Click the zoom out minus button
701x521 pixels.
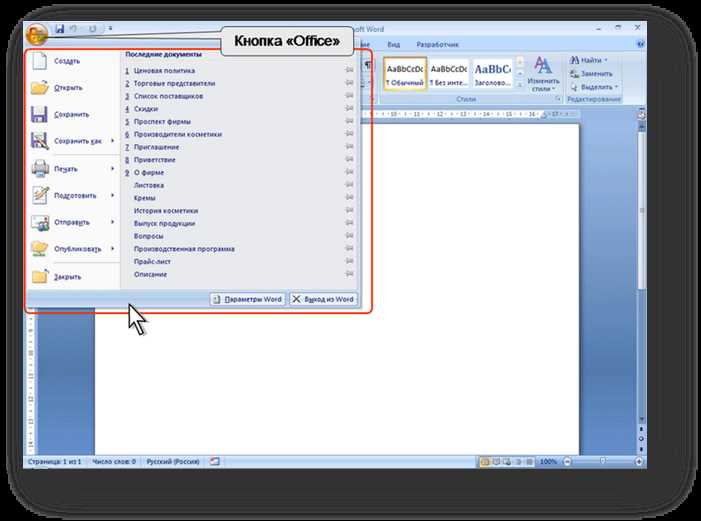coord(567,462)
